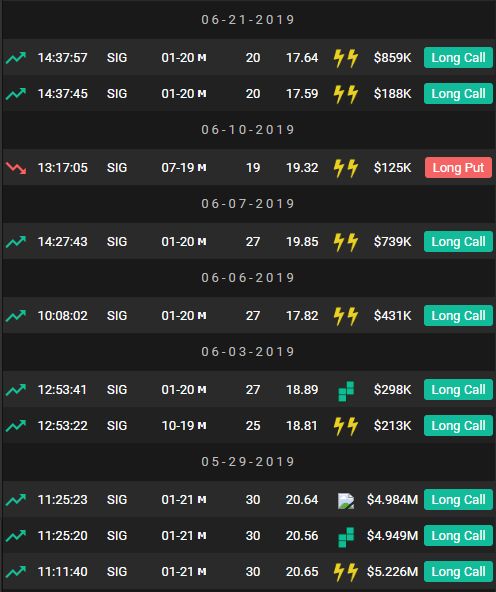The width and height of the screenshot is (496, 592).
Task: Click the M marker beside 07-19 expiry
Action: pyautogui.click(x=202, y=168)
